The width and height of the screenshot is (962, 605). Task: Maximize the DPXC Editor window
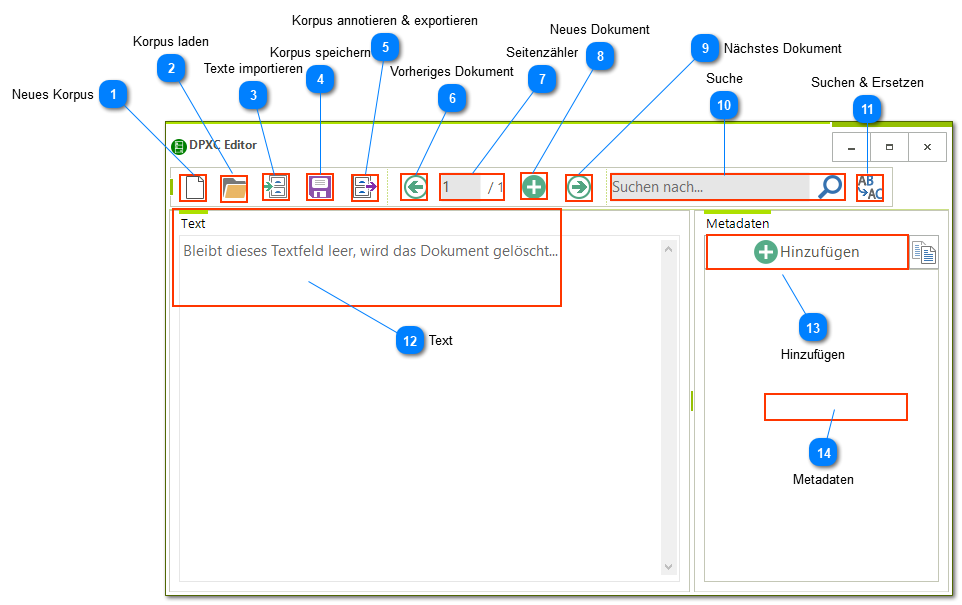[x=889, y=147]
